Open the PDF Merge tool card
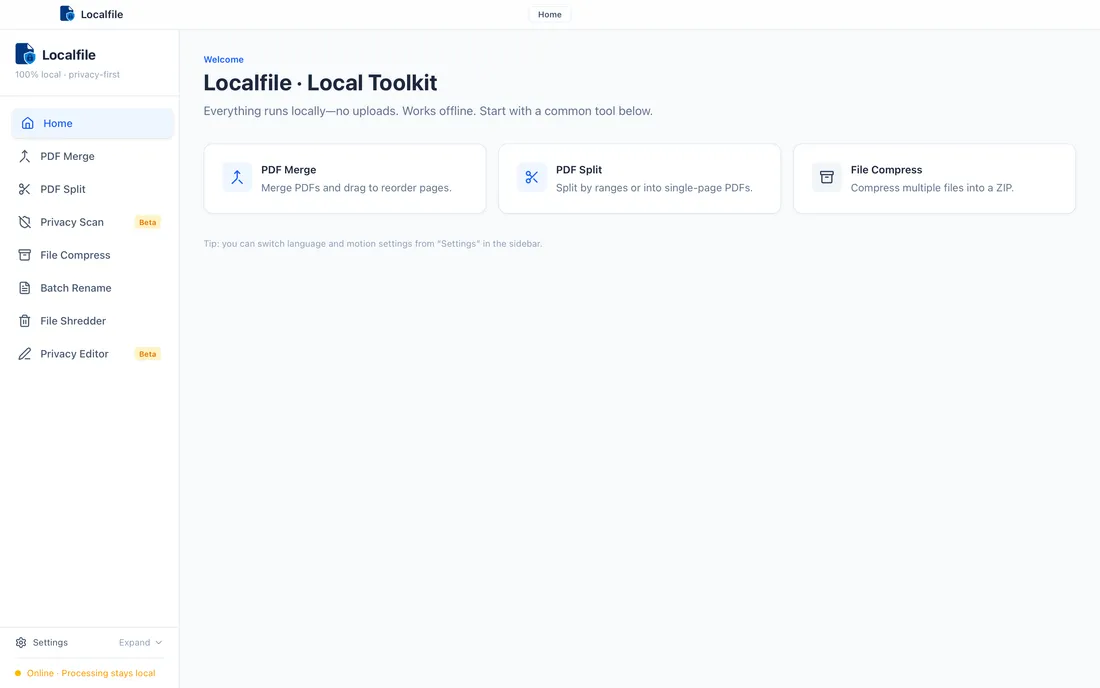Image resolution: width=1100 pixels, height=688 pixels. point(345,178)
